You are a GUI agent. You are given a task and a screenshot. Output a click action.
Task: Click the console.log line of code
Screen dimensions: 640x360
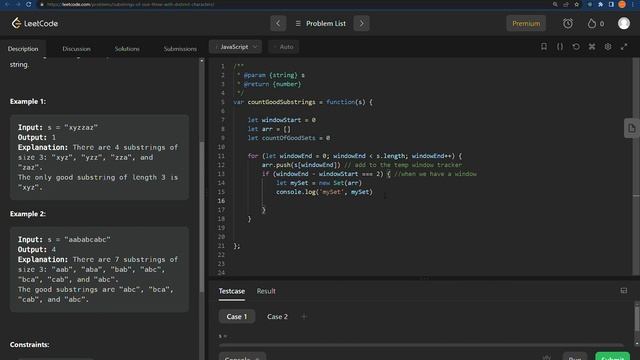coord(324,192)
